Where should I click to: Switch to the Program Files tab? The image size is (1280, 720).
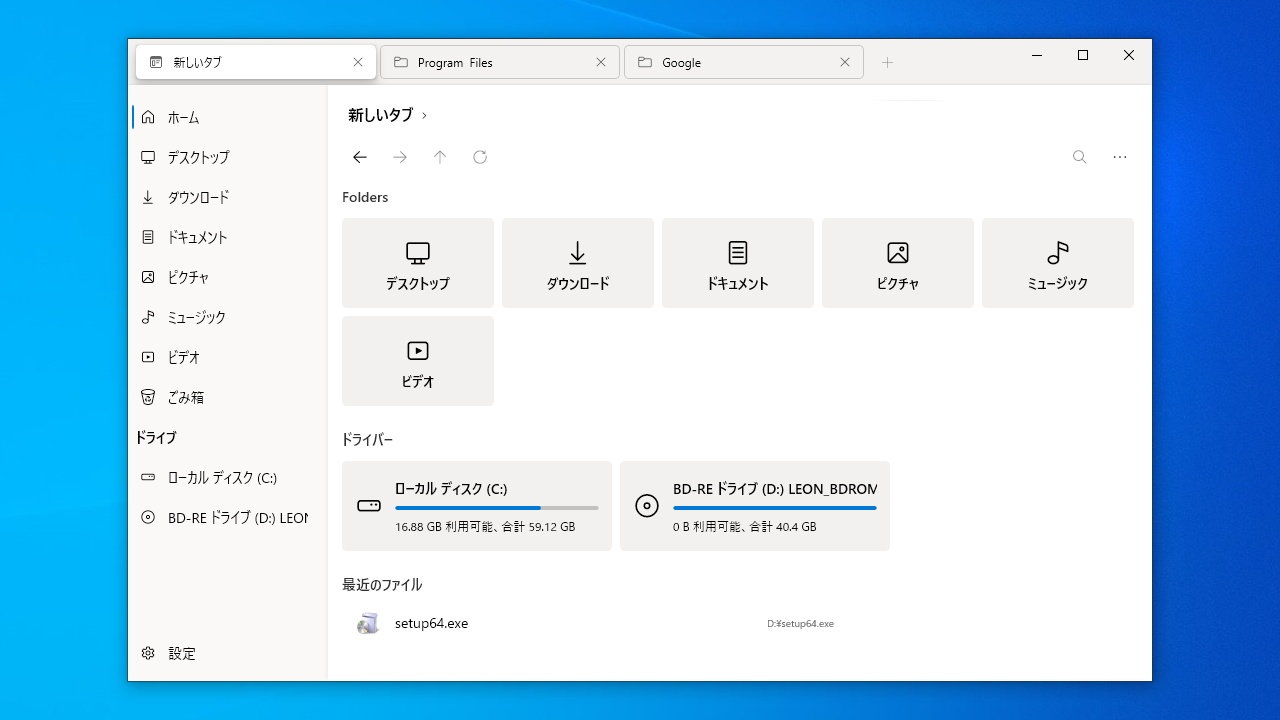pyautogui.click(x=500, y=62)
